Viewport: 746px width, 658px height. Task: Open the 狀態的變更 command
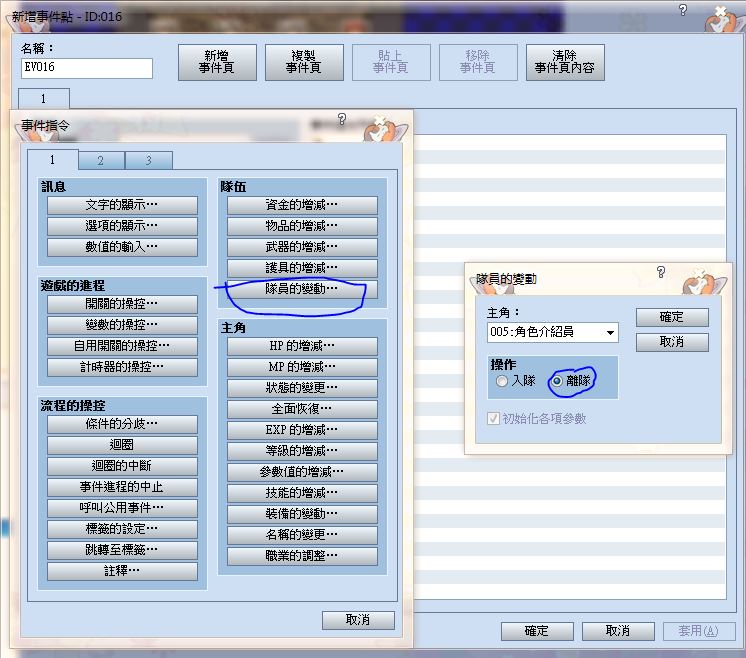click(302, 388)
